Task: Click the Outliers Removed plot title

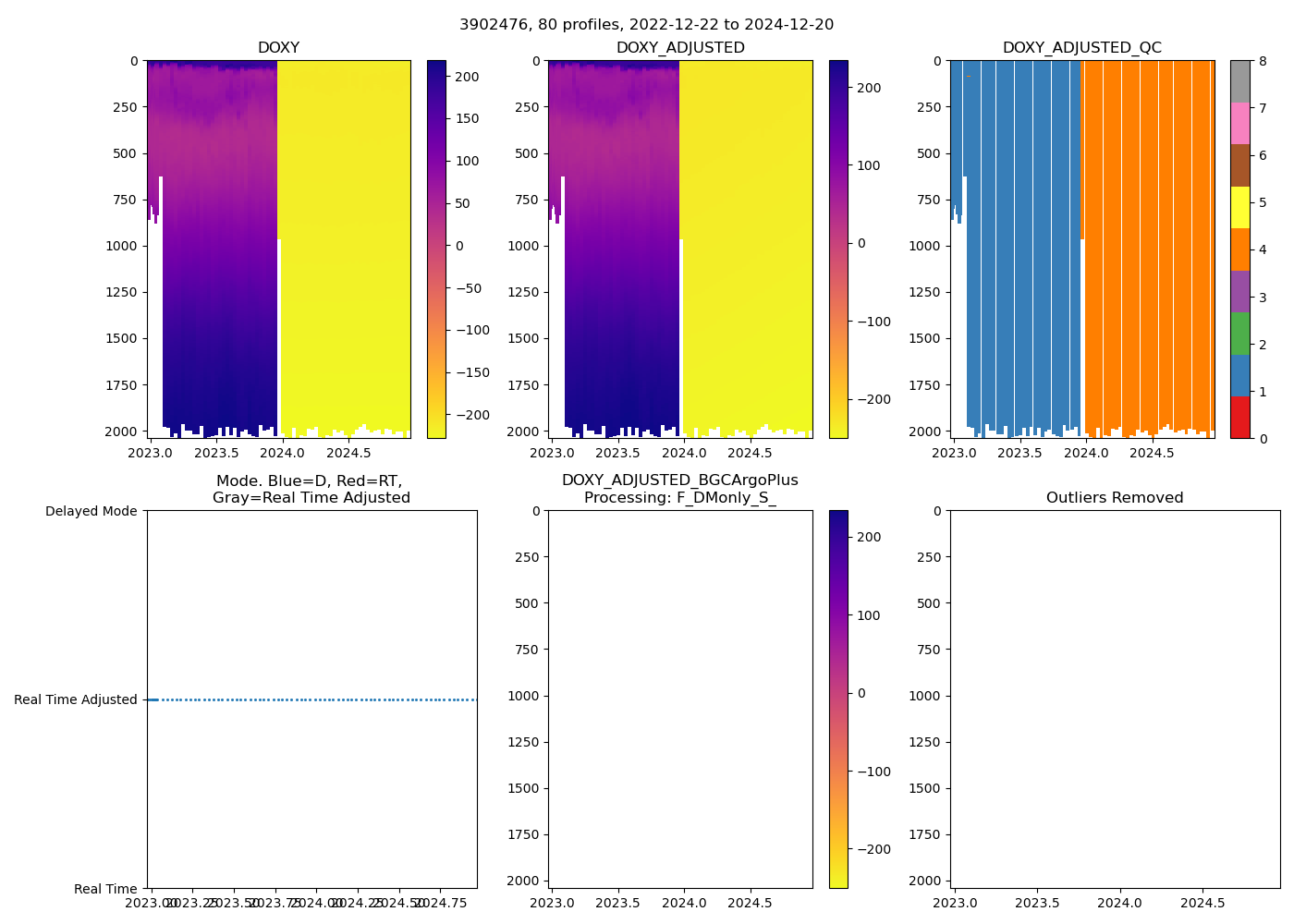Action: pyautogui.click(x=1114, y=498)
